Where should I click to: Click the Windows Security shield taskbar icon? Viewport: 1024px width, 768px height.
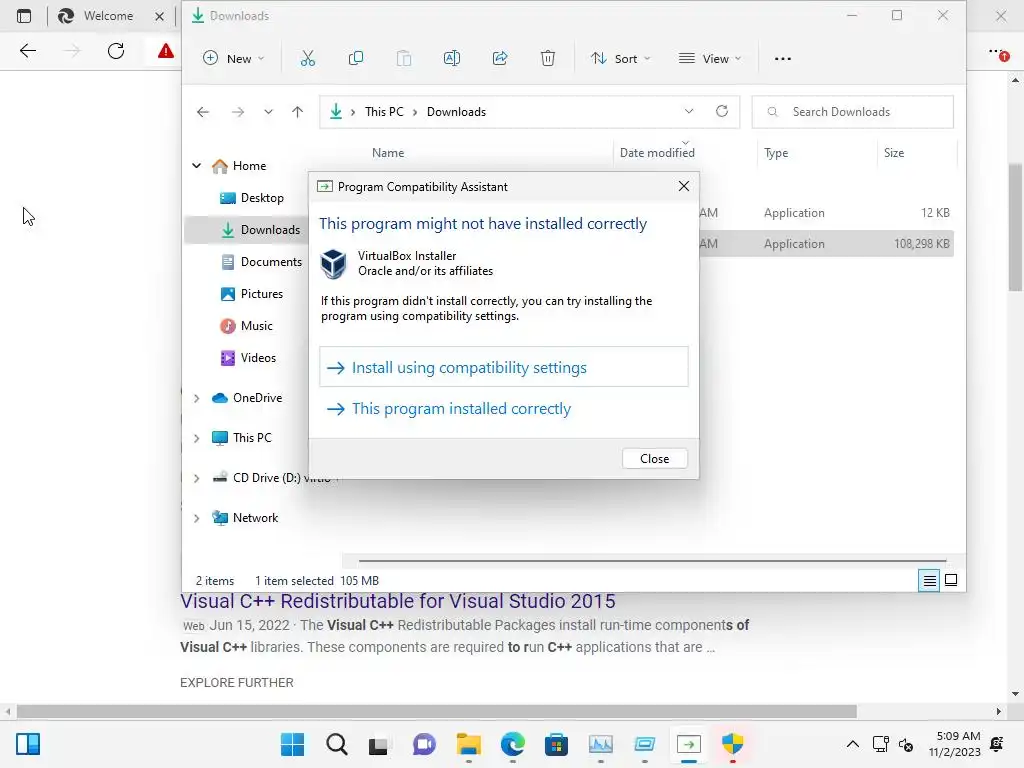(733, 744)
